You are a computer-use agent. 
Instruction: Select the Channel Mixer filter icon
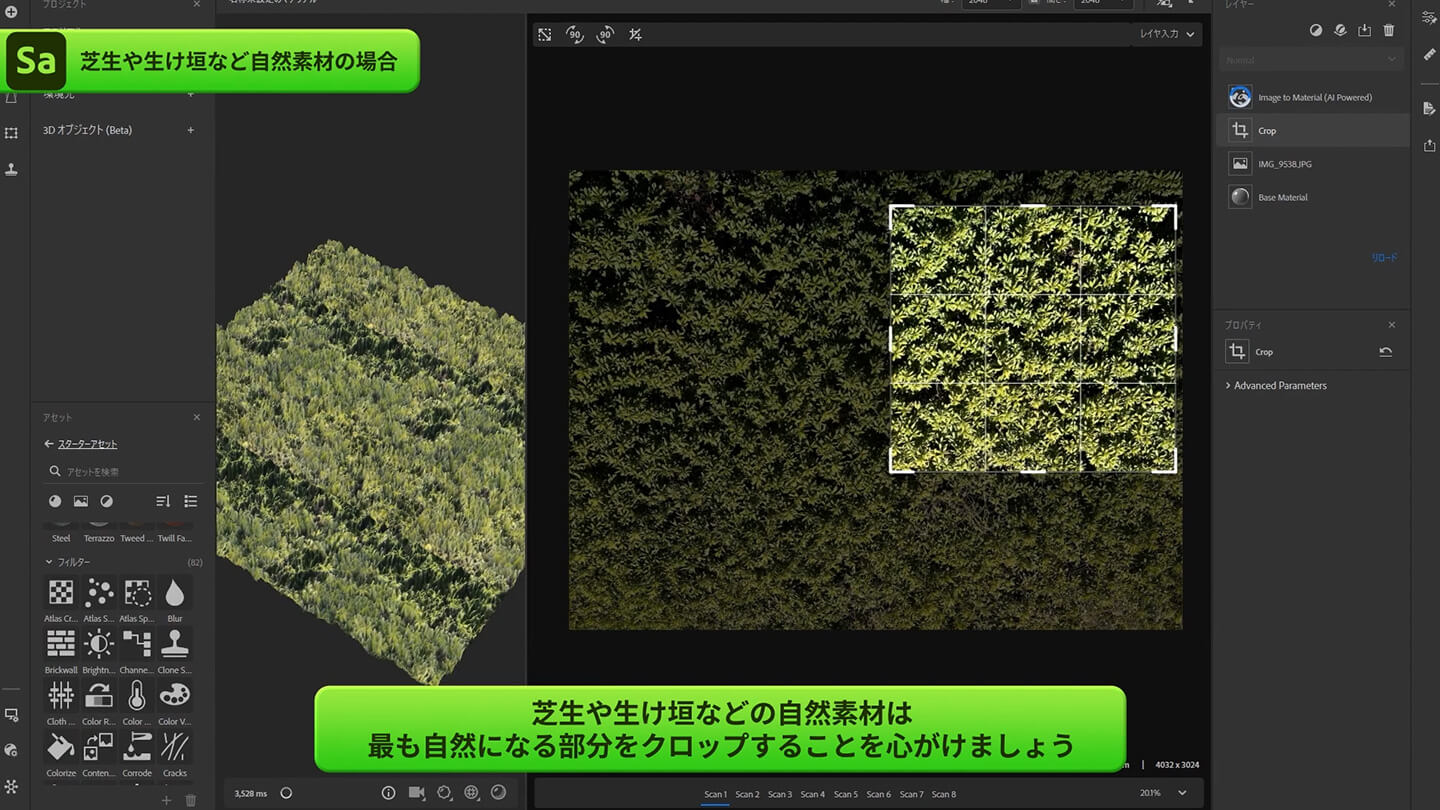coord(137,644)
